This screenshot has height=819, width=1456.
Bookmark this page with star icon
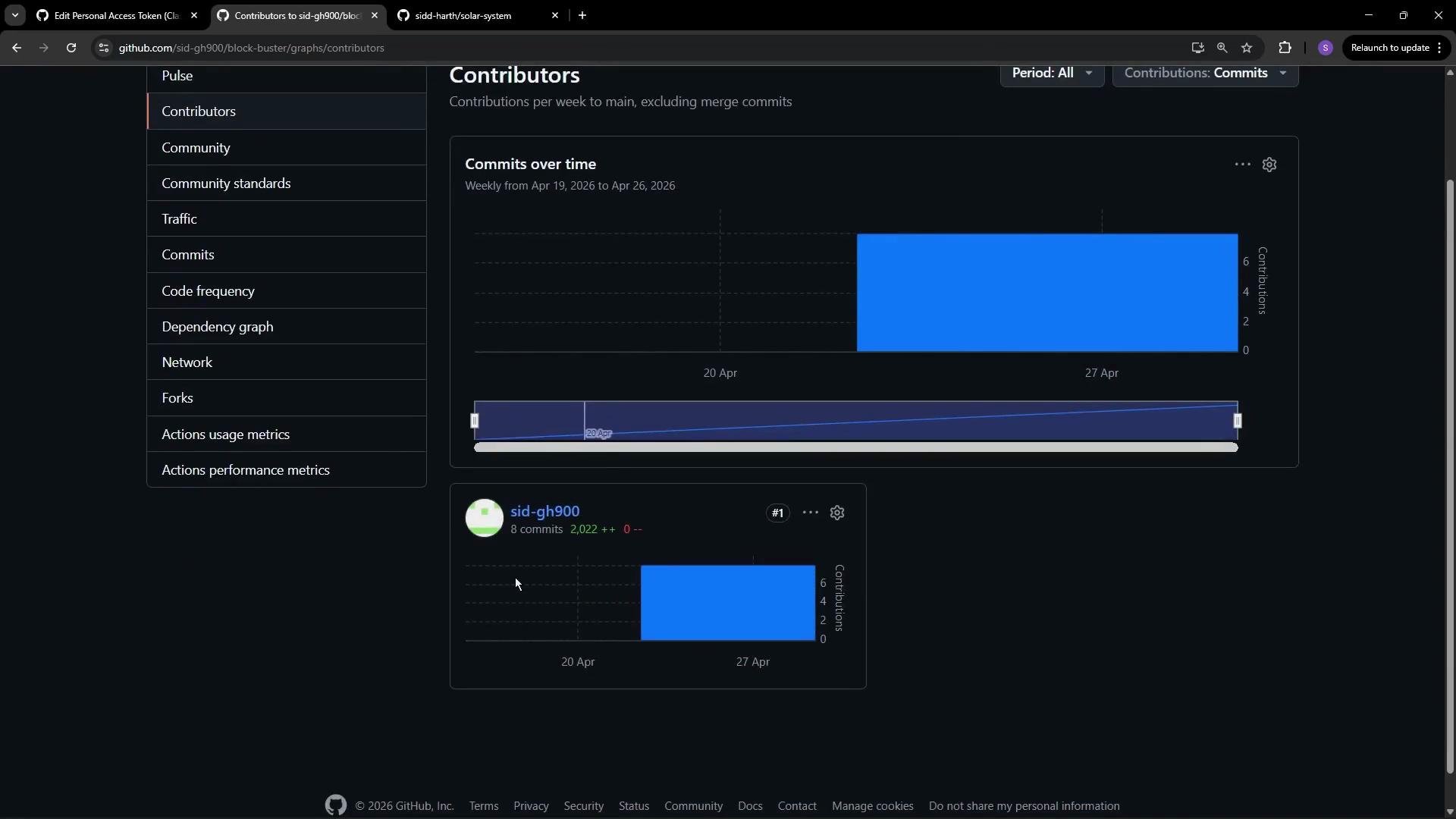pos(1247,48)
